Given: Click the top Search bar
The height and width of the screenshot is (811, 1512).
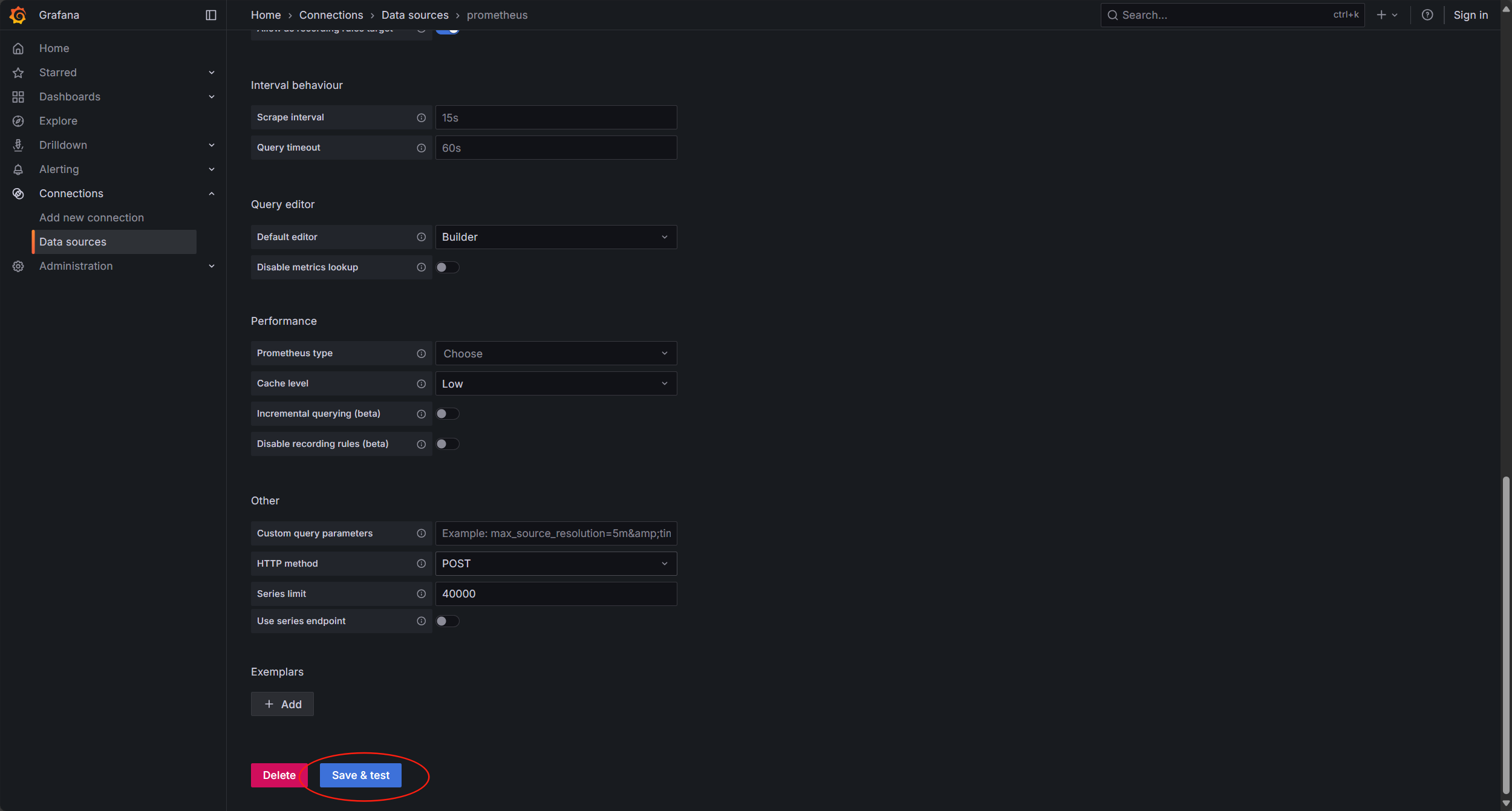Looking at the screenshot, I should pyautogui.click(x=1233, y=15).
